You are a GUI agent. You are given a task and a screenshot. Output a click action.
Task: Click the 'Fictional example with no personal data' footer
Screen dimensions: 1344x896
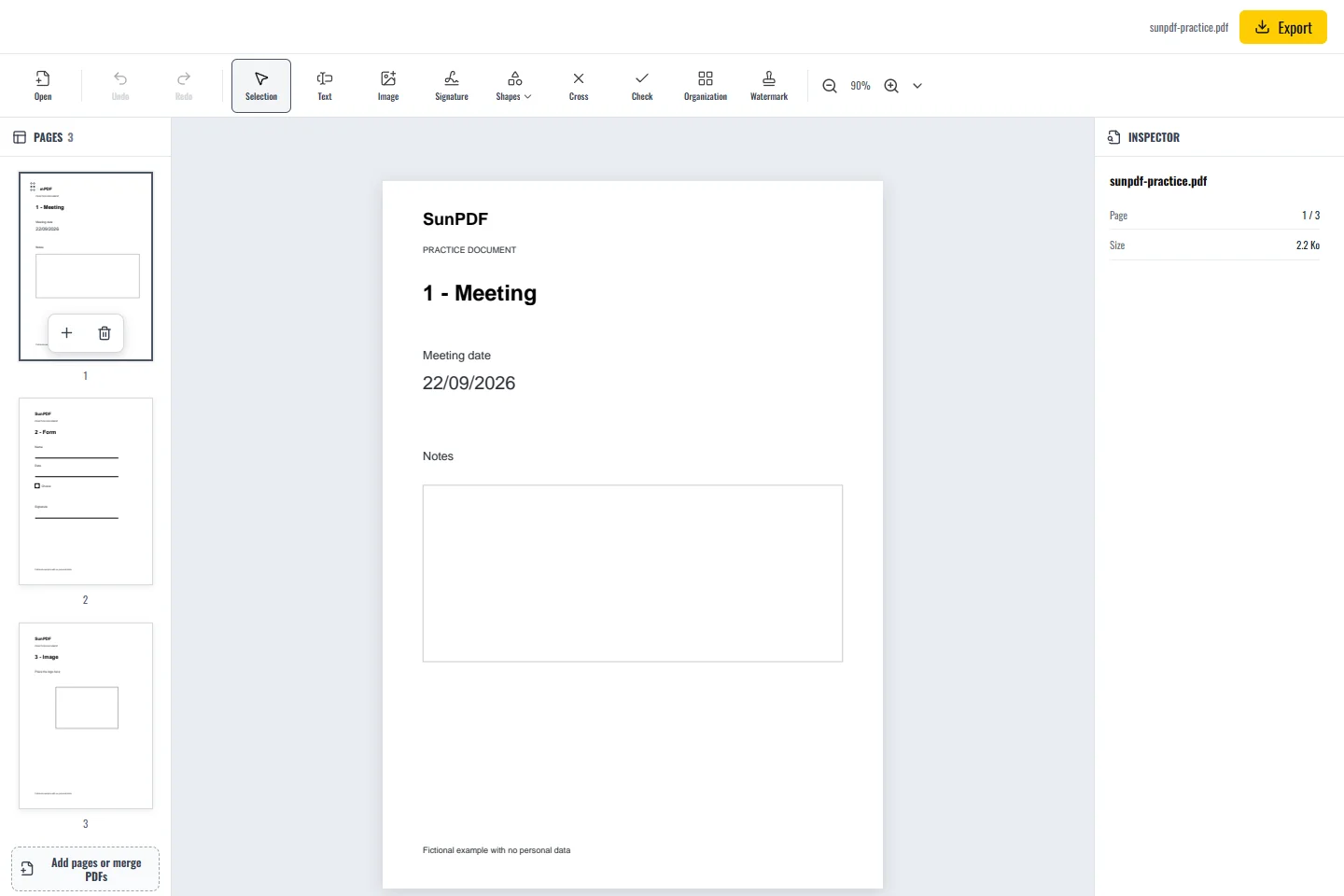click(x=497, y=850)
